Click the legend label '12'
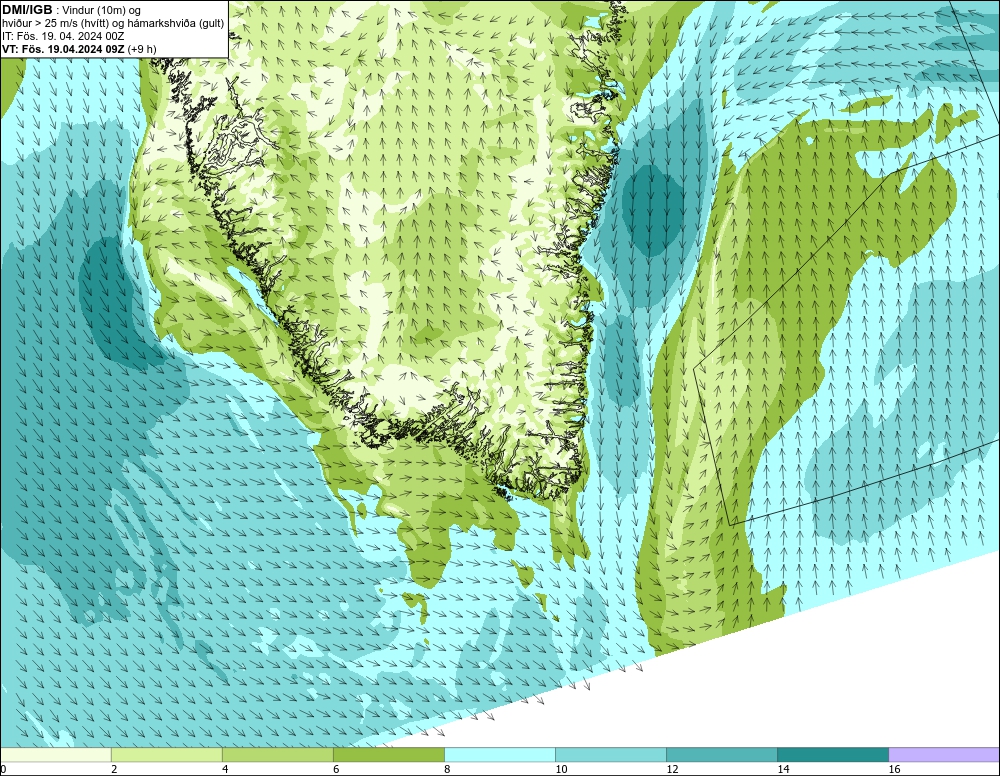 (672, 770)
